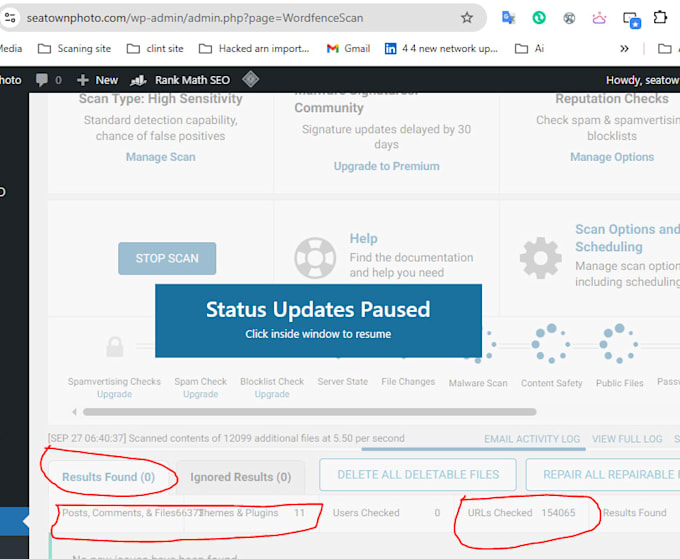
Task: Open the Howdy user account menu
Action: (643, 80)
